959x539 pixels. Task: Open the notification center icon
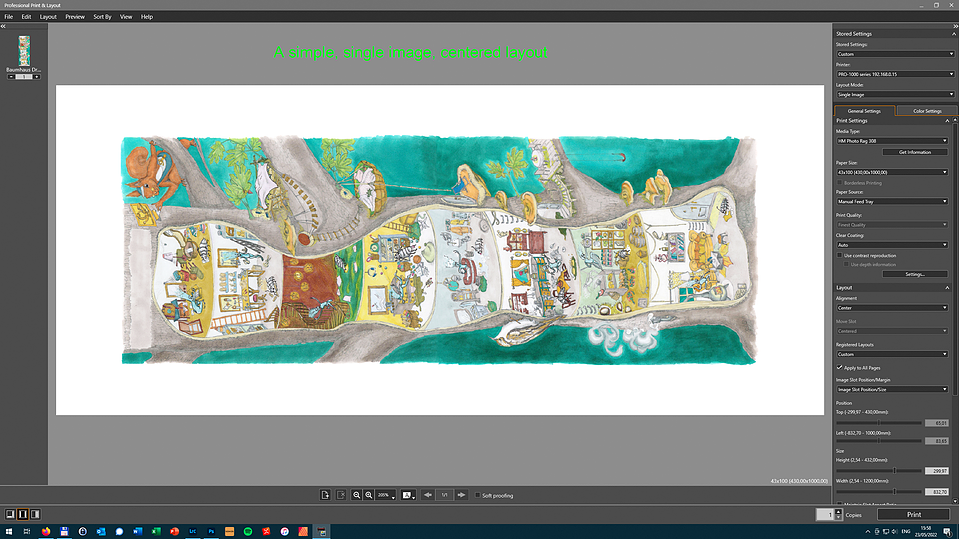pos(947,532)
